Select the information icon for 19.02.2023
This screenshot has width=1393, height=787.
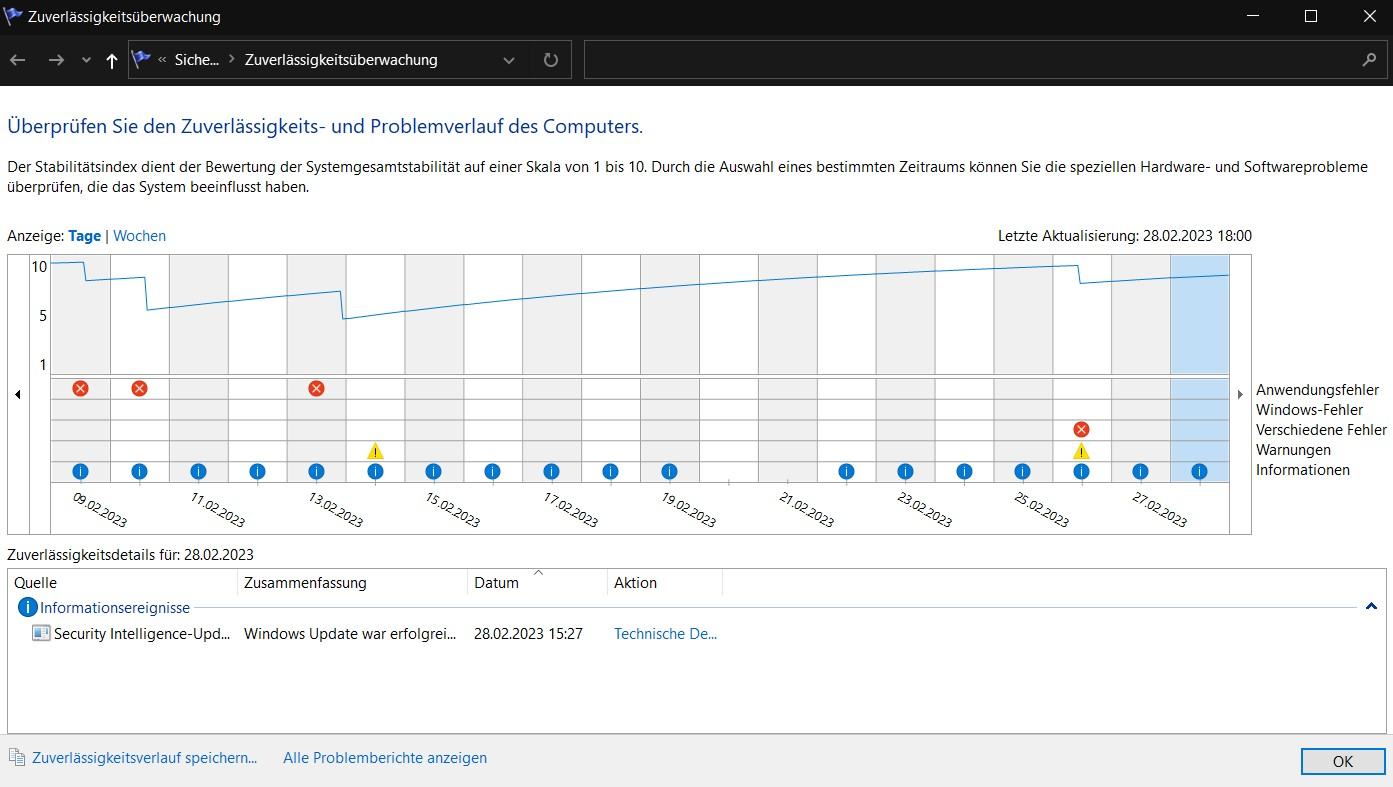coord(669,471)
